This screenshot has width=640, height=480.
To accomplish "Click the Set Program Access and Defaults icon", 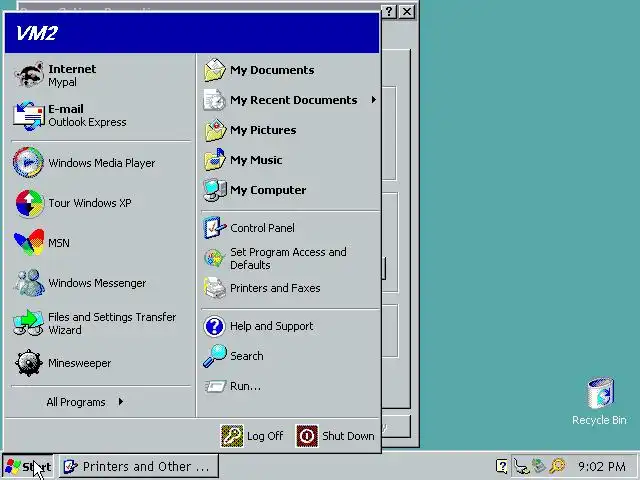I will point(214,258).
